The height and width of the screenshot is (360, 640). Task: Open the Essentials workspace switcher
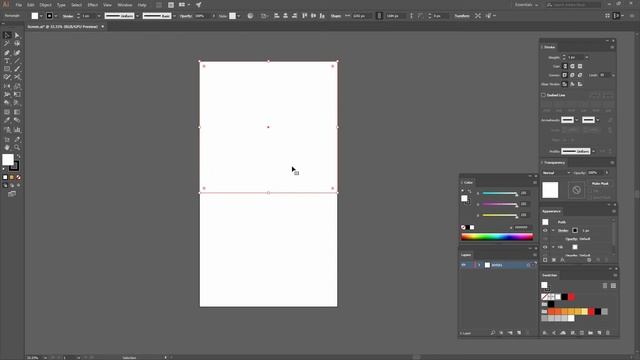coord(526,5)
